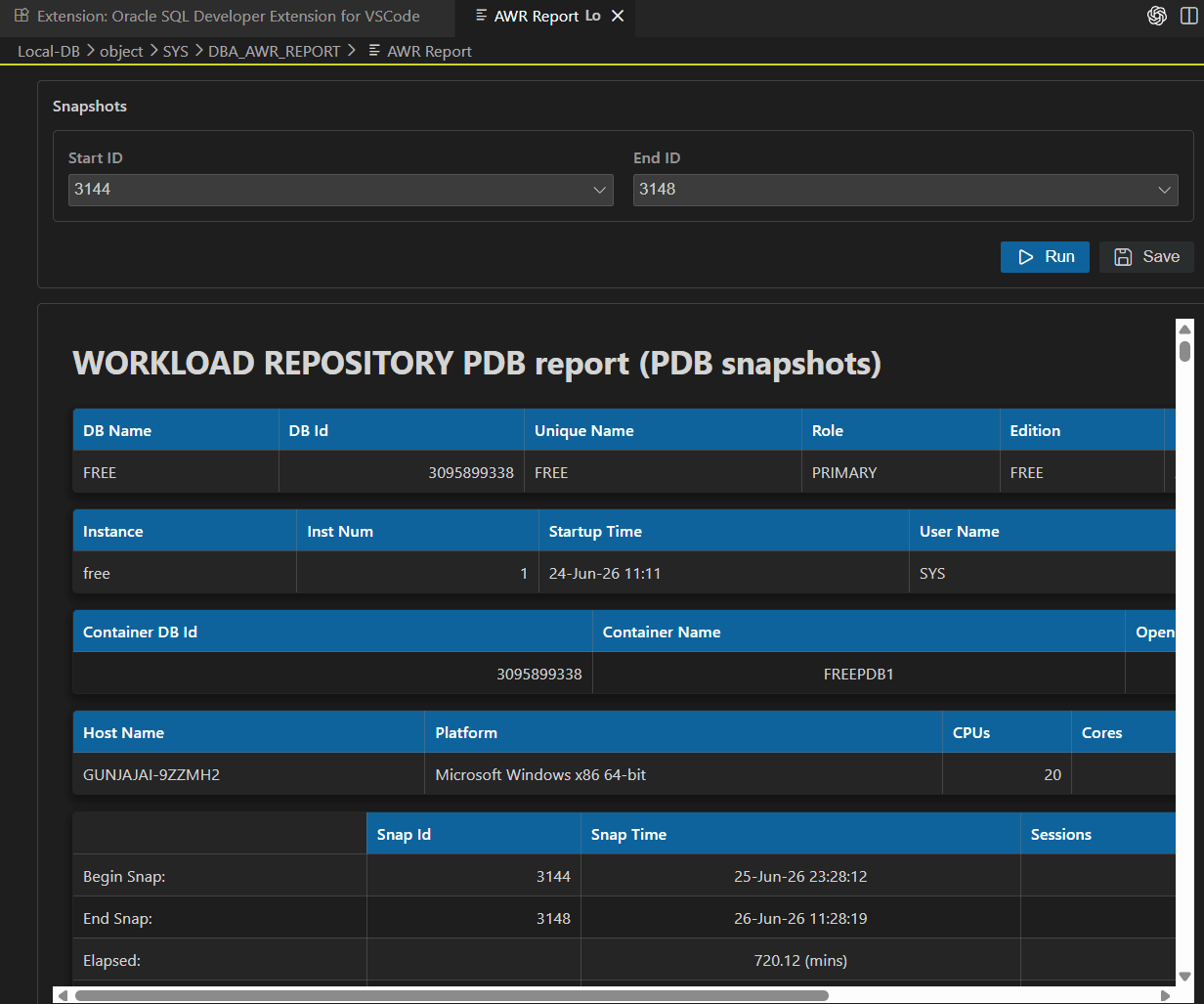
Task: Click DBA_AWR_REPORT in the breadcrumb
Action: (275, 51)
